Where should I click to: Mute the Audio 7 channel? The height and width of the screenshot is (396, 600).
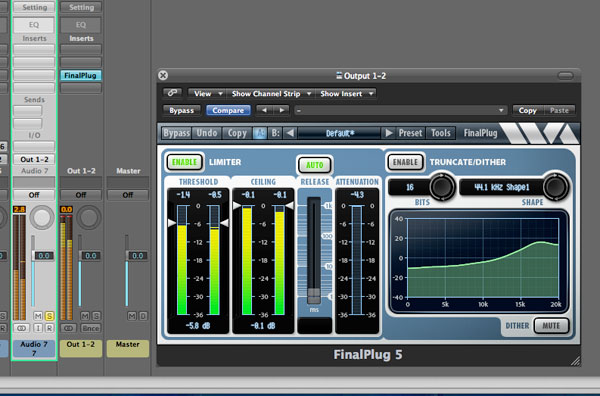[x=38, y=316]
